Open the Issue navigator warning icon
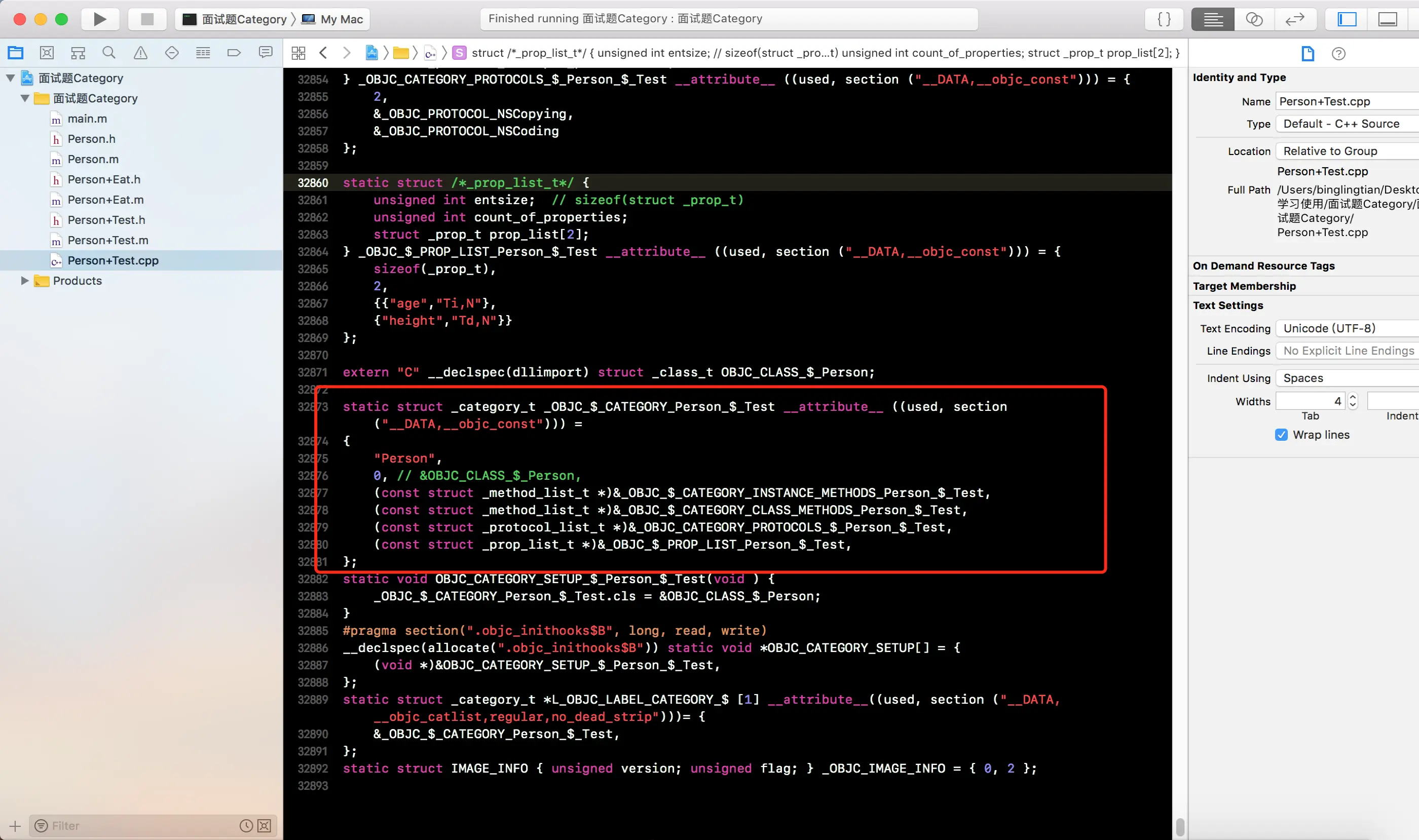This screenshot has height=840, width=1419. pos(140,53)
